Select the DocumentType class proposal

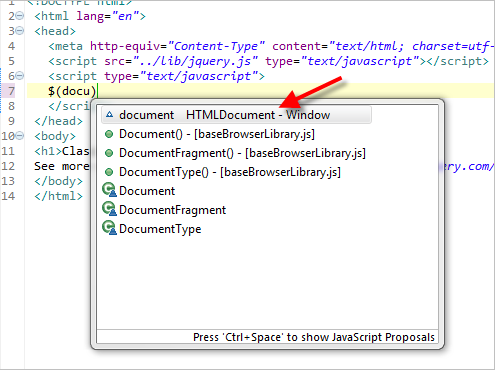click(x=160, y=229)
